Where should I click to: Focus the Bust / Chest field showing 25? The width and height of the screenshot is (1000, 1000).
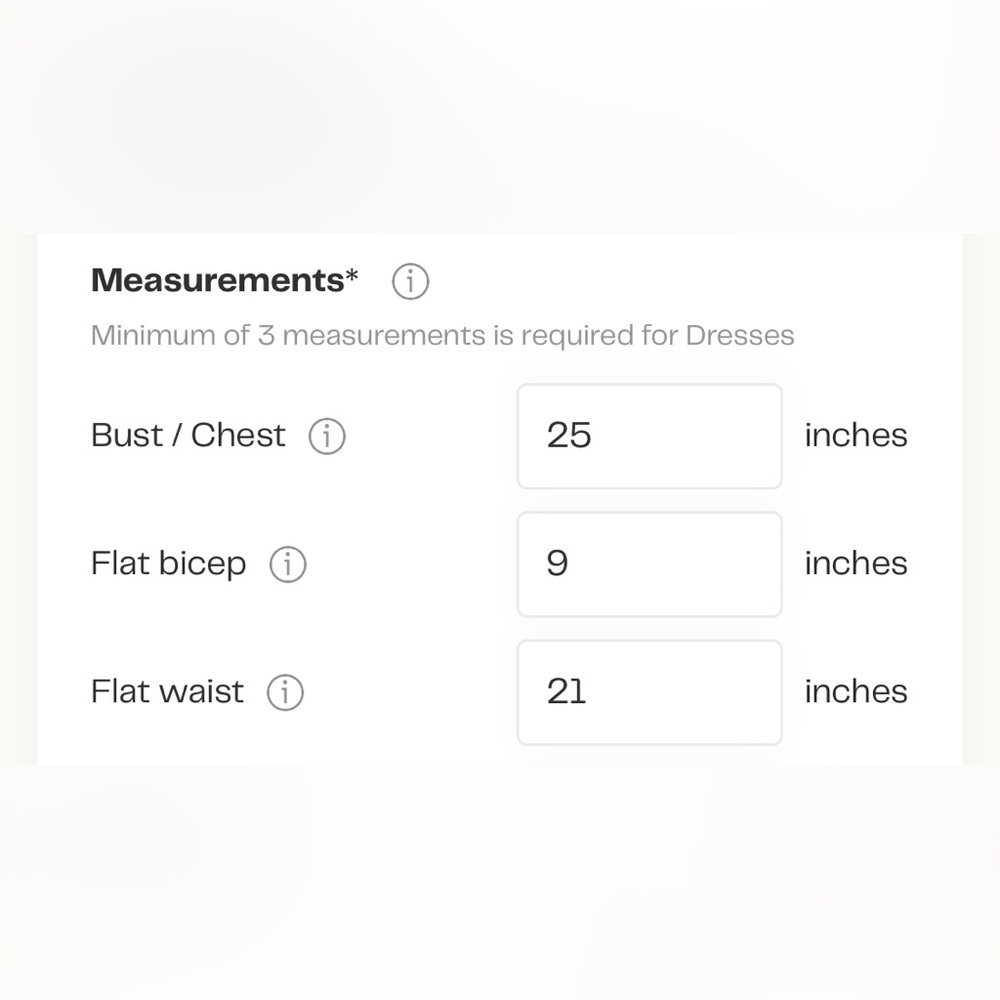(x=649, y=436)
